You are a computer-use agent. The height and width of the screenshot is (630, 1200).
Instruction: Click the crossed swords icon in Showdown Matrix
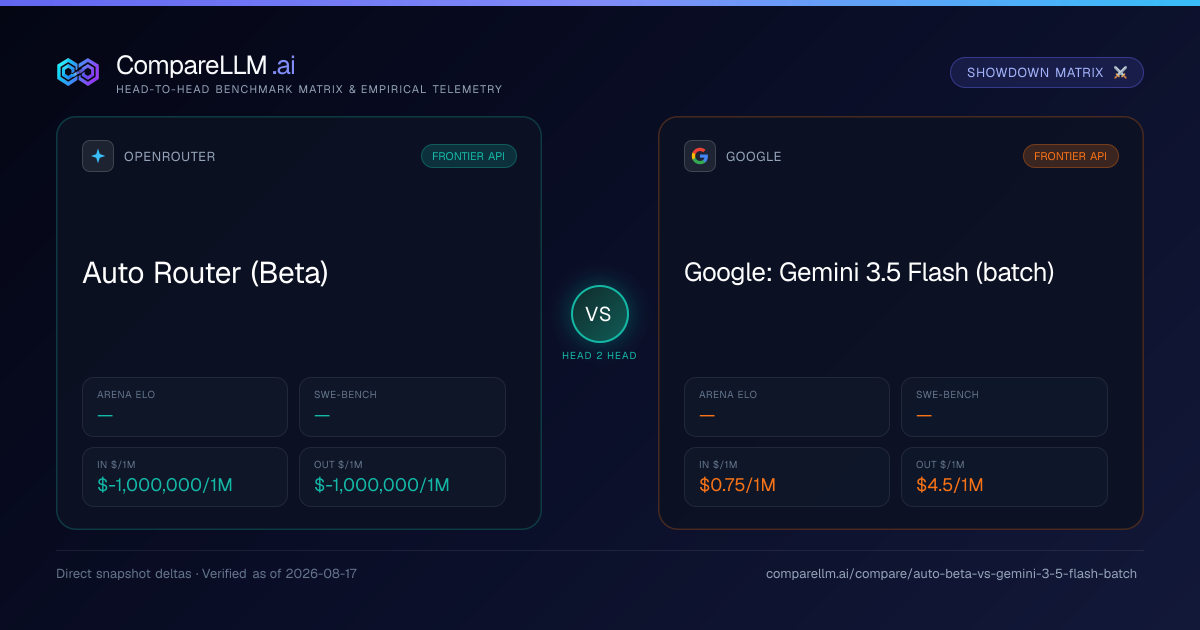pyautogui.click(x=1120, y=73)
